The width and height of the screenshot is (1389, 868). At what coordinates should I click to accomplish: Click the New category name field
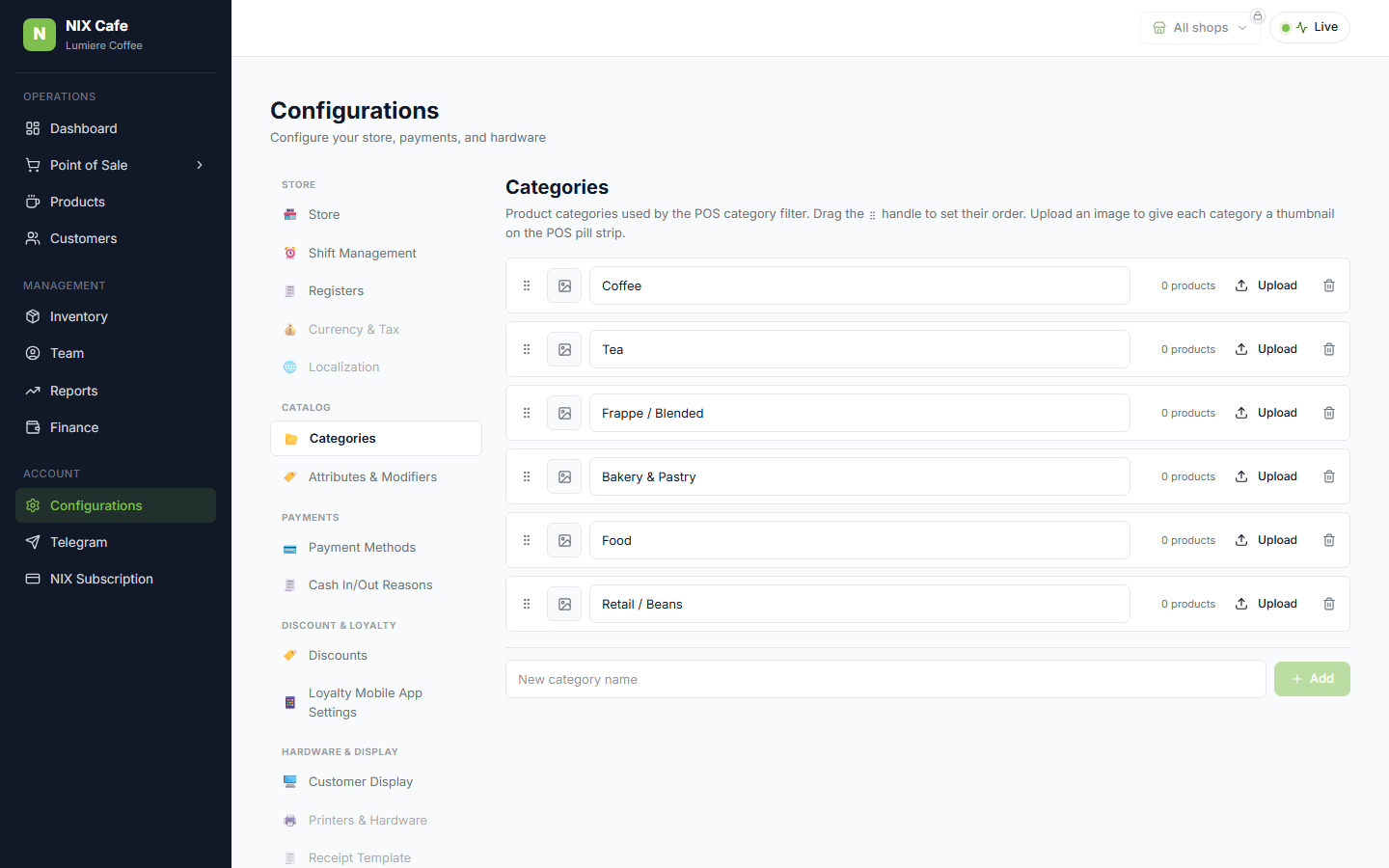tap(885, 679)
